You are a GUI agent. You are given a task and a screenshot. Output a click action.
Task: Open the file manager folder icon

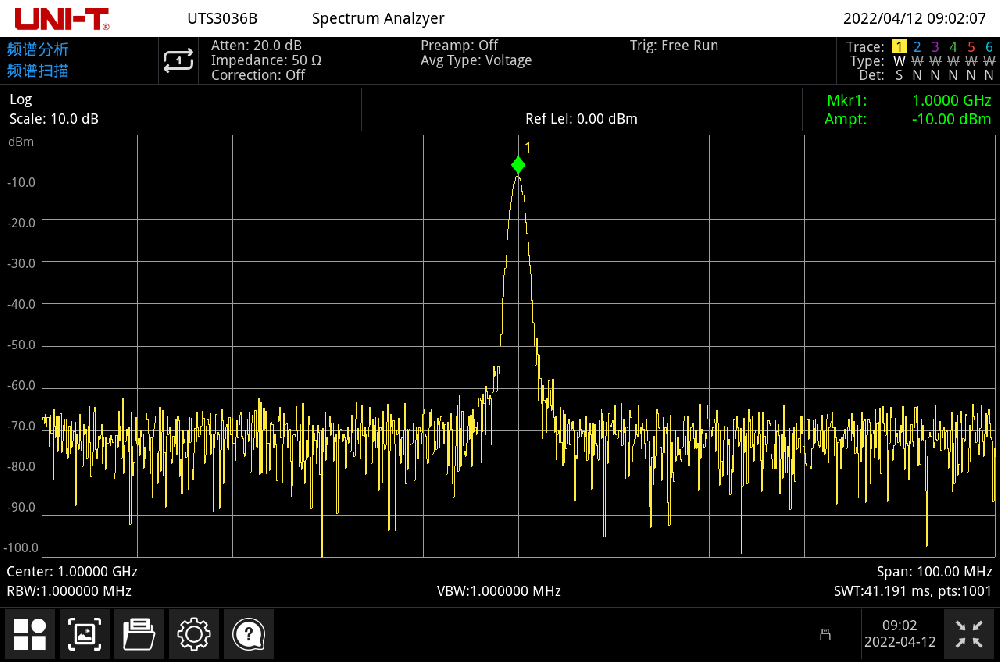tap(139, 634)
